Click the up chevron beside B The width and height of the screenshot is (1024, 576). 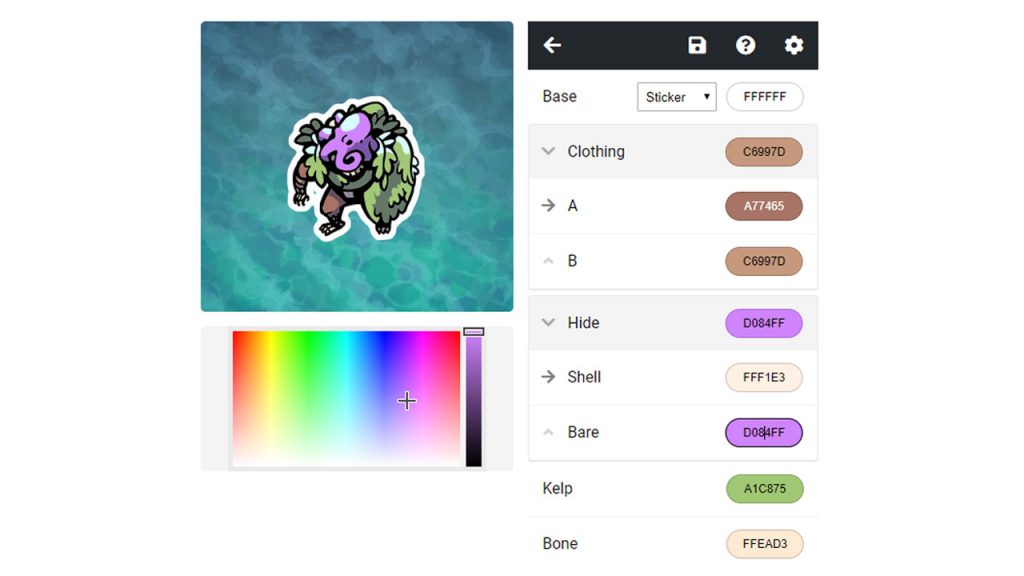click(x=549, y=261)
